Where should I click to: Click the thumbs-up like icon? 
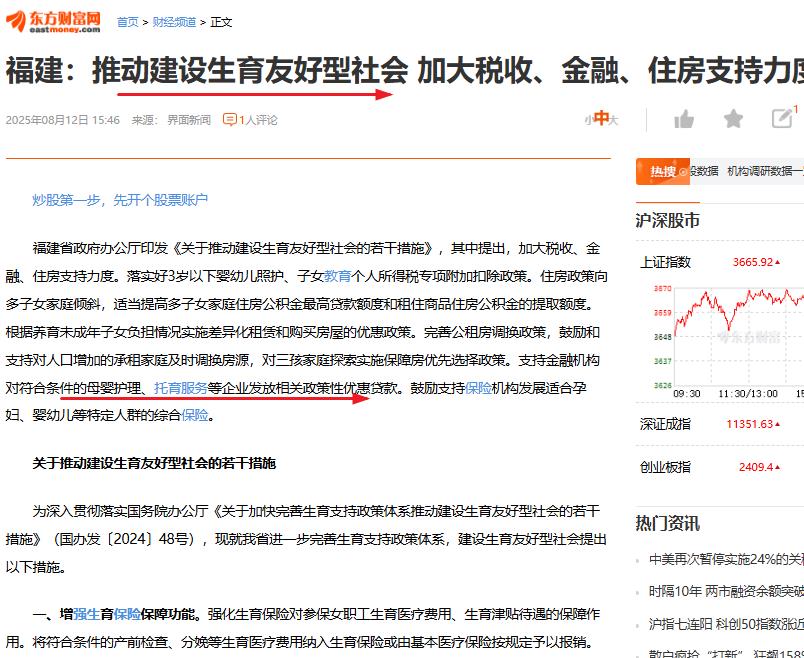point(684,119)
